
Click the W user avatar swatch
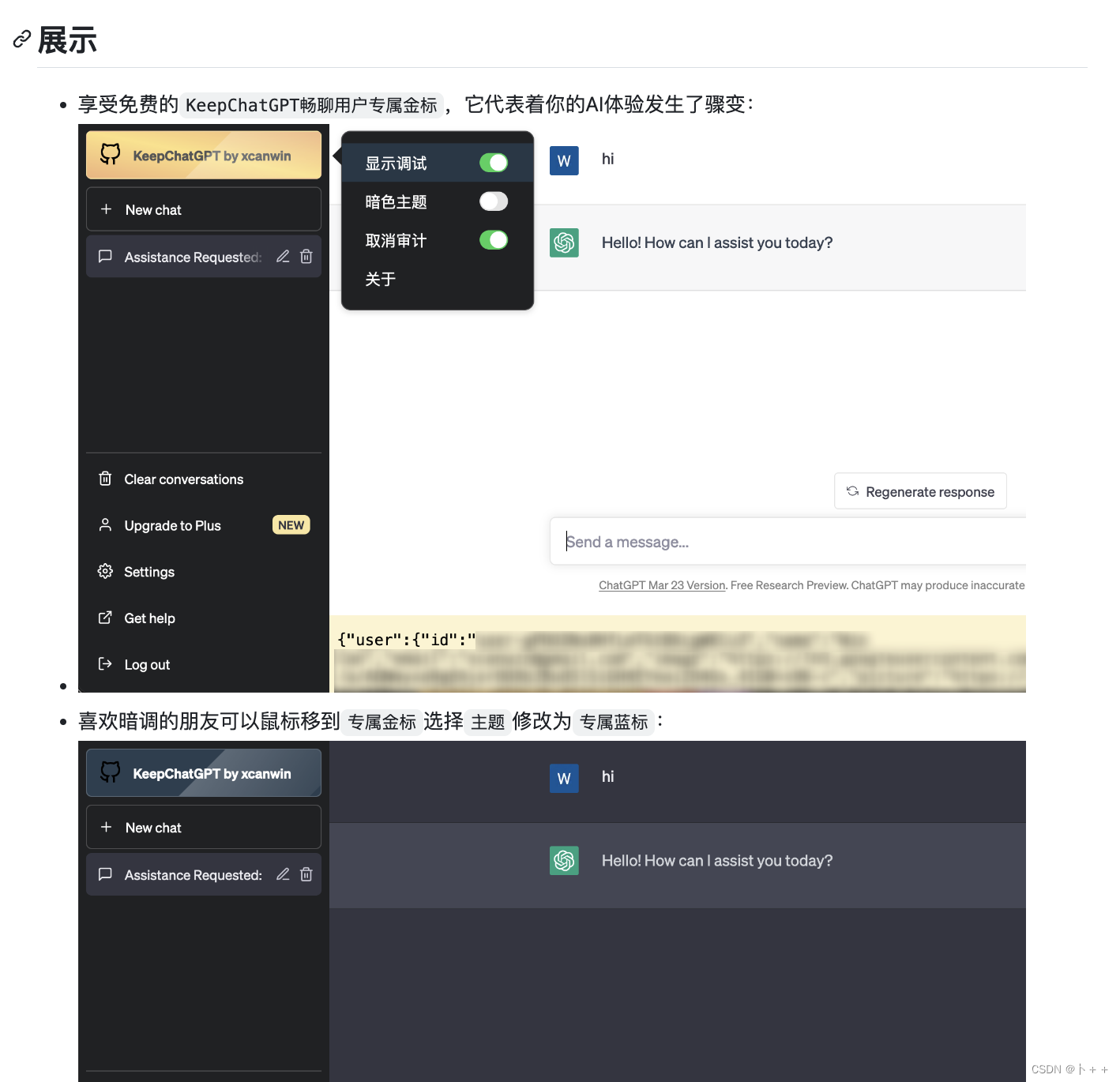(x=564, y=160)
